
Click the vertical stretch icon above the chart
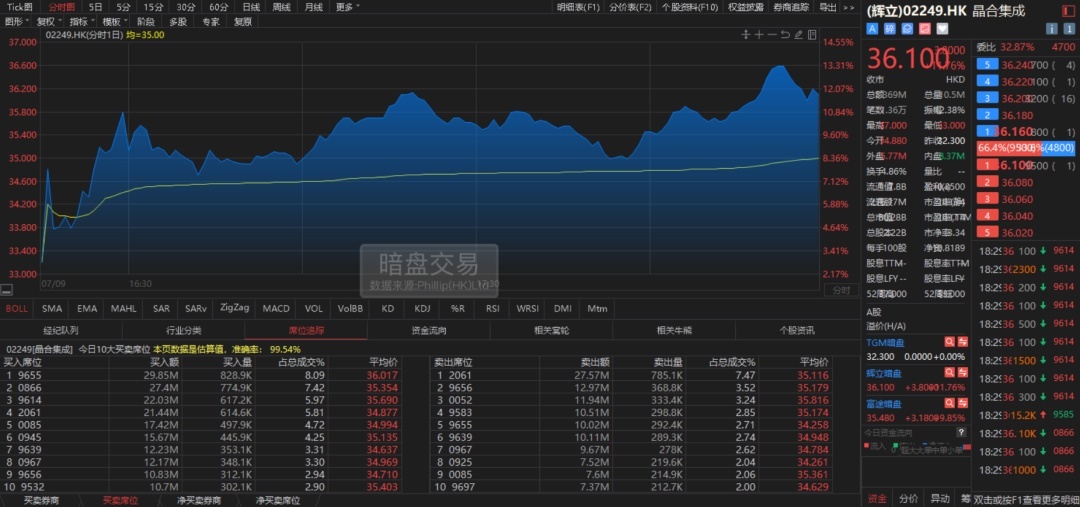(745, 34)
